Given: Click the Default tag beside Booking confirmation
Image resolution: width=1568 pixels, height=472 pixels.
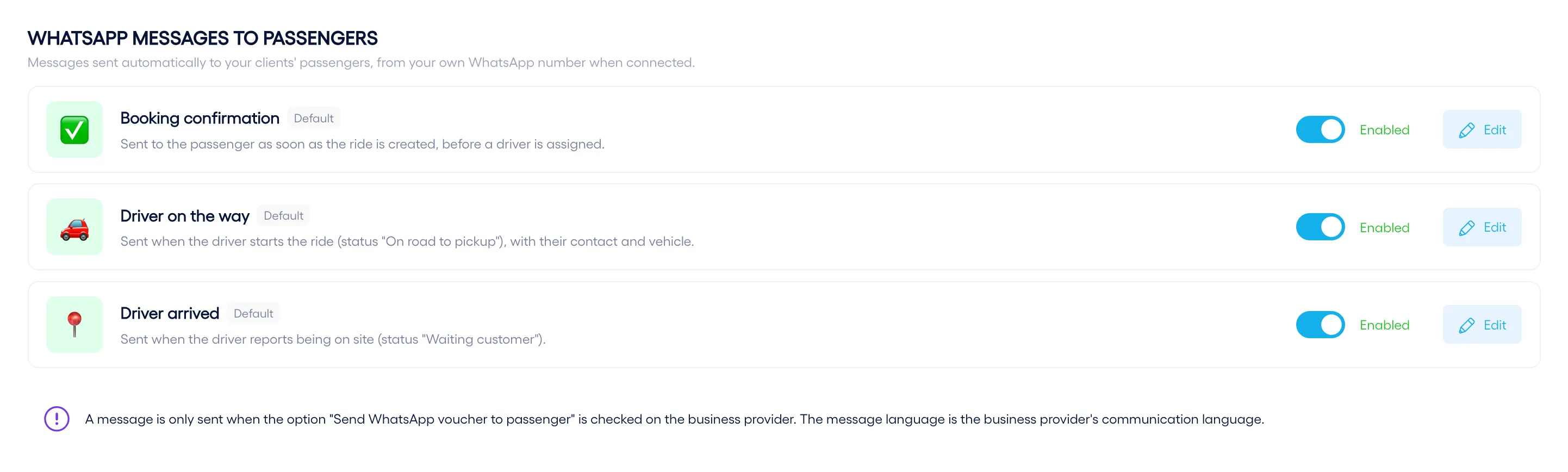Looking at the screenshot, I should 314,118.
